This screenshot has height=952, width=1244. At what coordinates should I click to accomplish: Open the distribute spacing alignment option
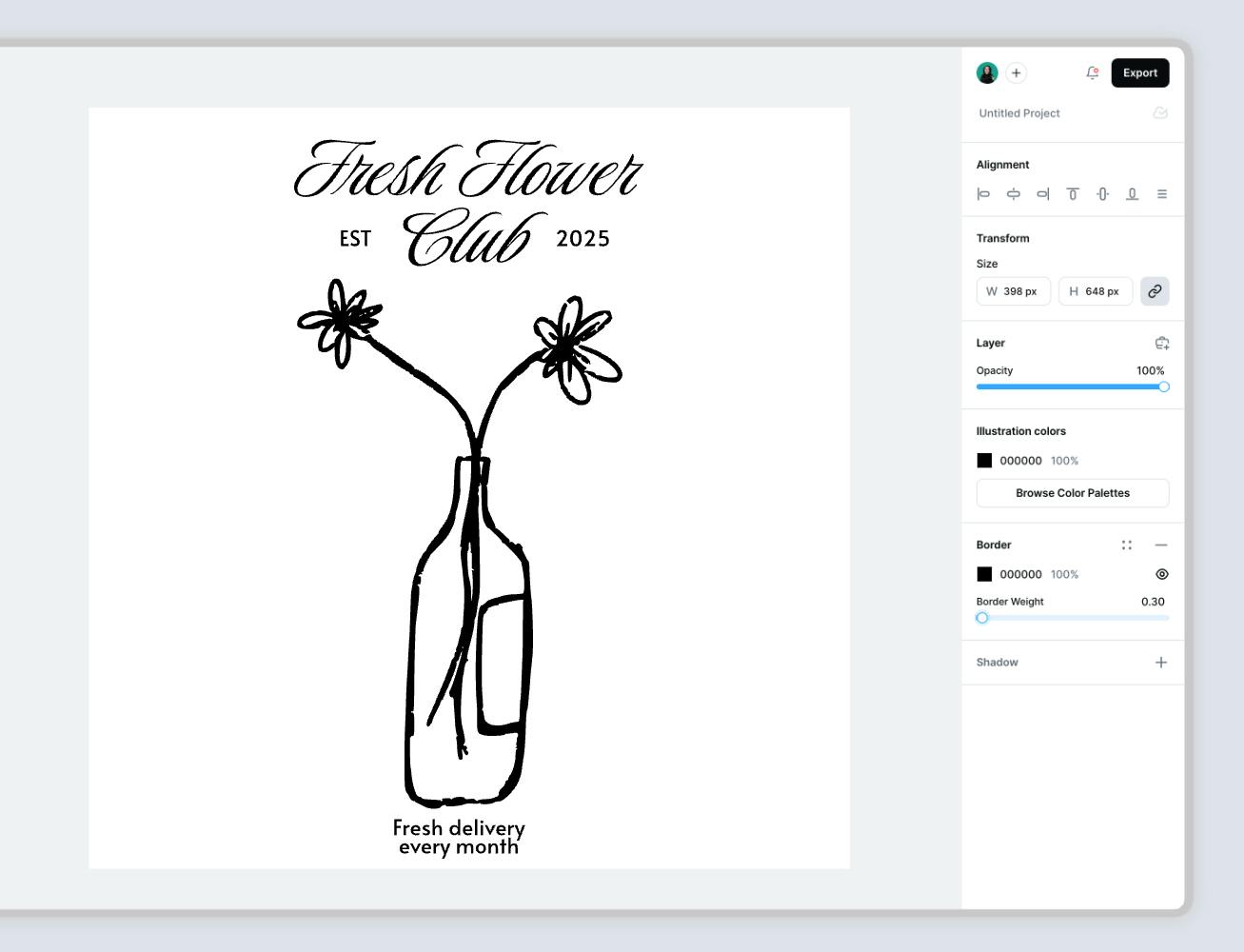(x=1161, y=193)
